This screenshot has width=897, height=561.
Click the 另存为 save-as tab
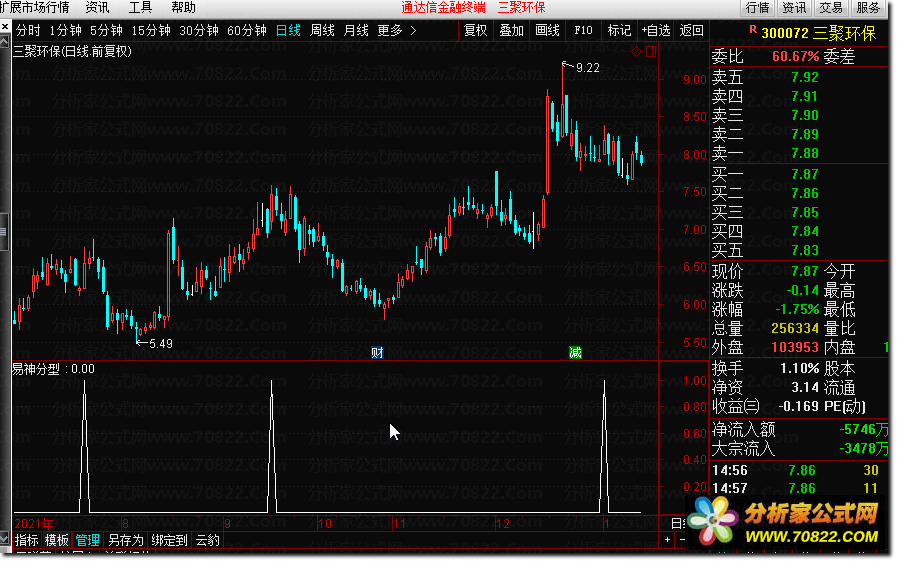pos(125,540)
